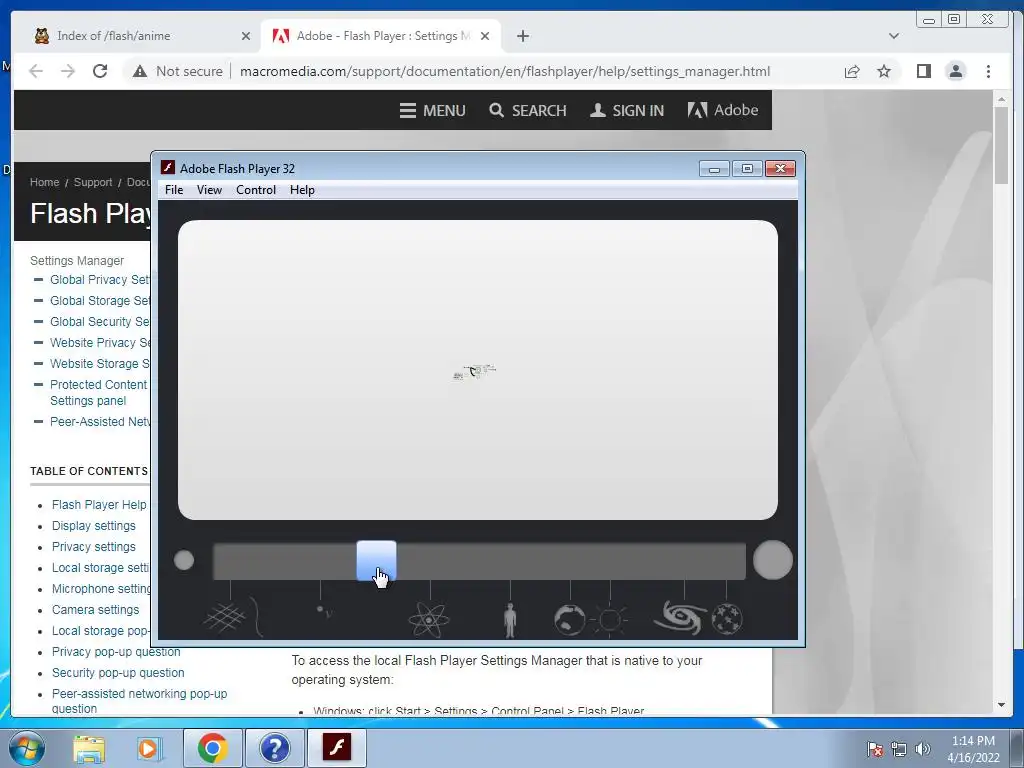Open Windows Explorer from the taskbar
The height and width of the screenshot is (768, 1024).
pos(89,748)
